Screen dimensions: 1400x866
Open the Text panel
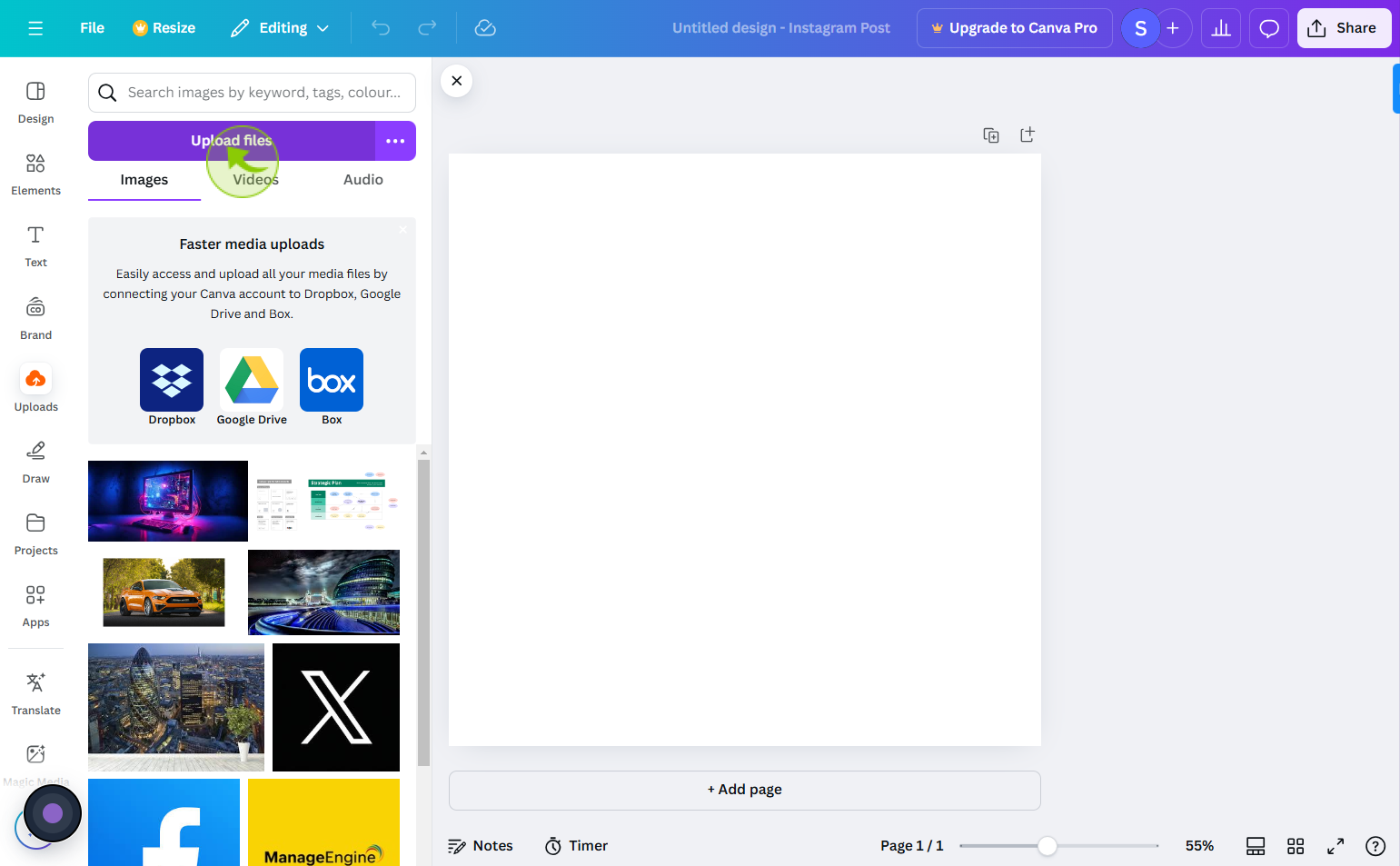35,245
